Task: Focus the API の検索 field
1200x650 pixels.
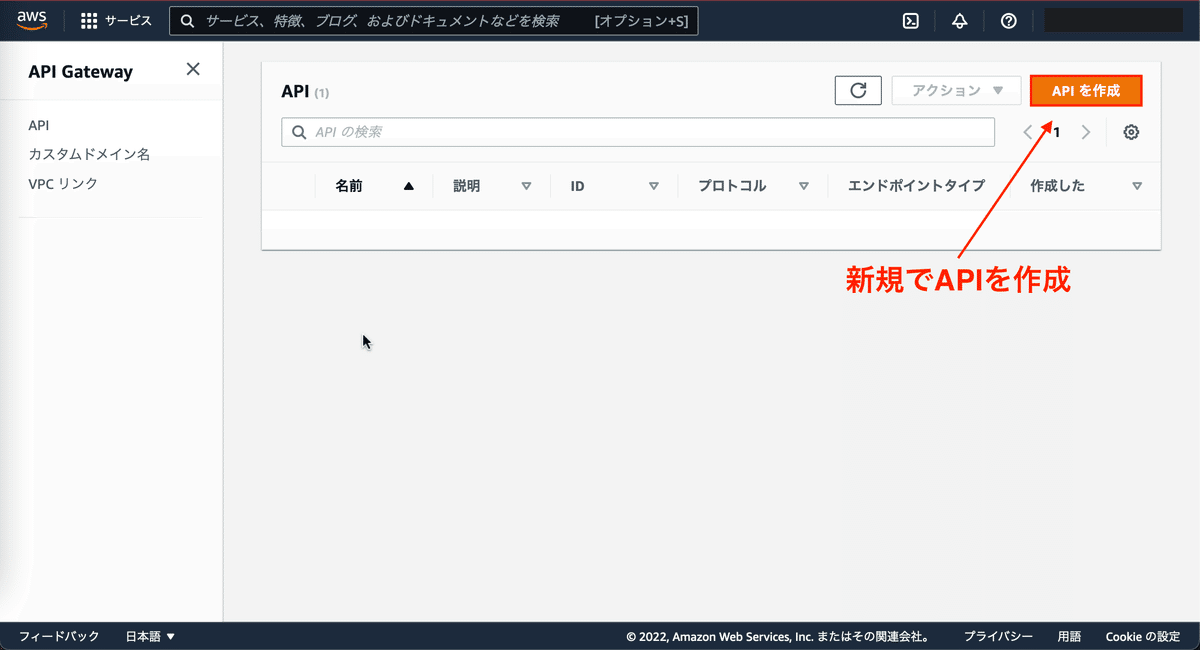Action: 638,132
